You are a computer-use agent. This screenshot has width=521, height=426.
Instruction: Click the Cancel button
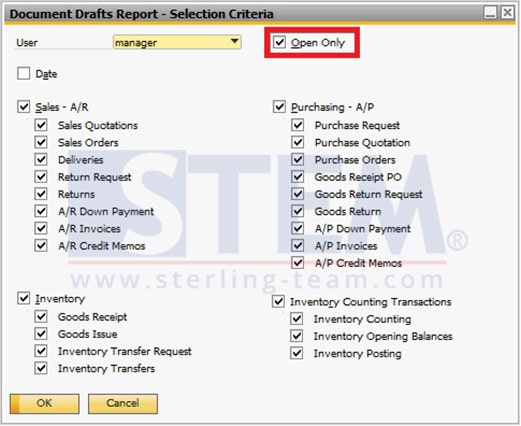123,404
